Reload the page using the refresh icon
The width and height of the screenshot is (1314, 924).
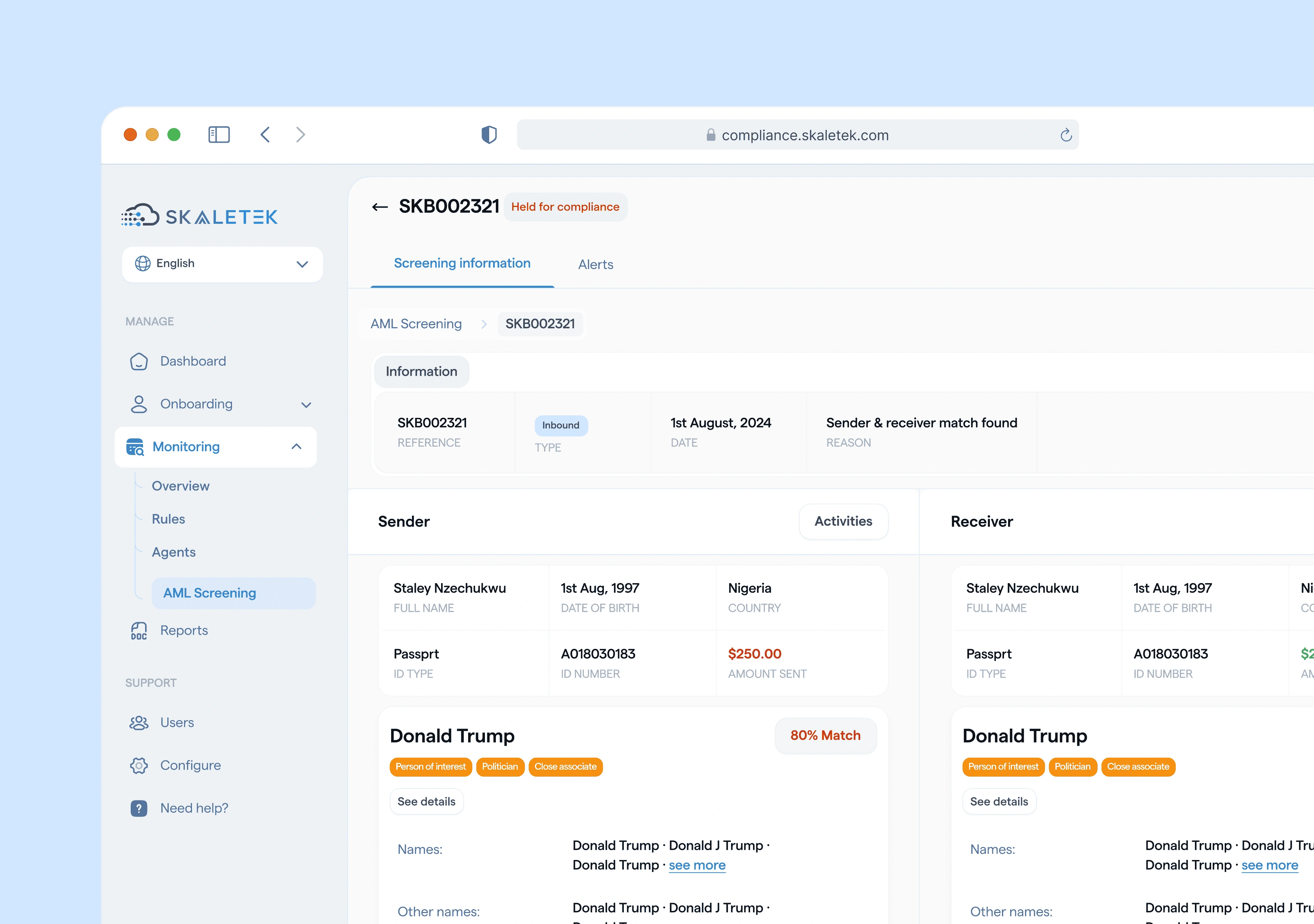tap(1065, 135)
